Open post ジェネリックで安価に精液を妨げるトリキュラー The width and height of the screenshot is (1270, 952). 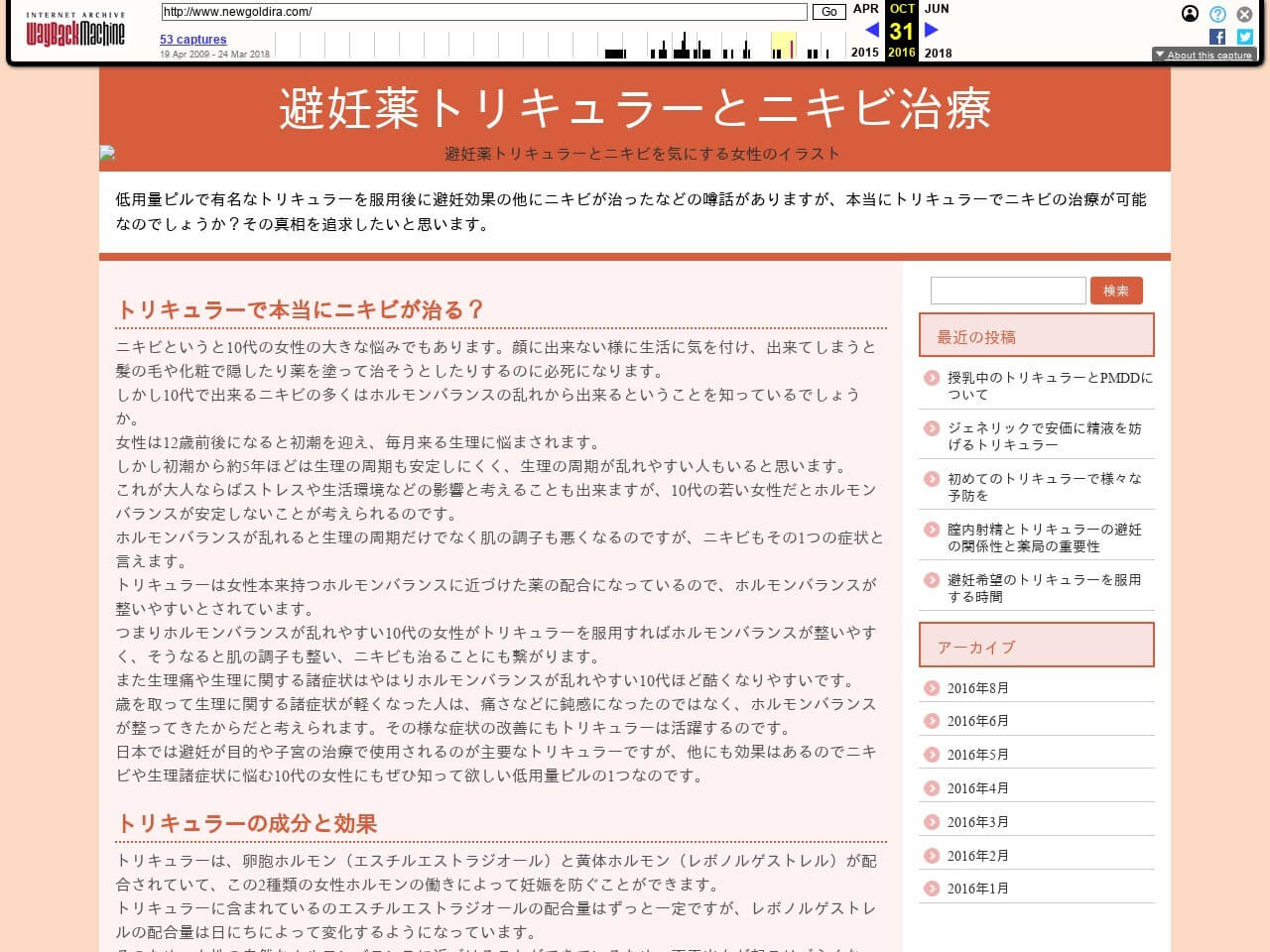tap(1044, 436)
